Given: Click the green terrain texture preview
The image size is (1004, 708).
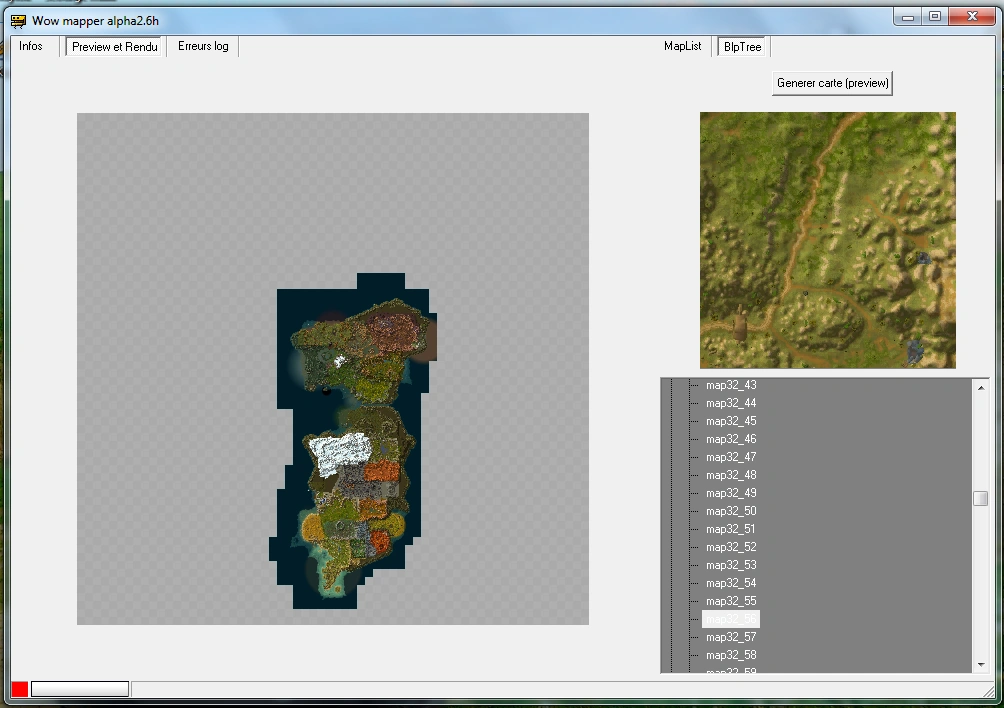Looking at the screenshot, I should pyautogui.click(x=827, y=239).
